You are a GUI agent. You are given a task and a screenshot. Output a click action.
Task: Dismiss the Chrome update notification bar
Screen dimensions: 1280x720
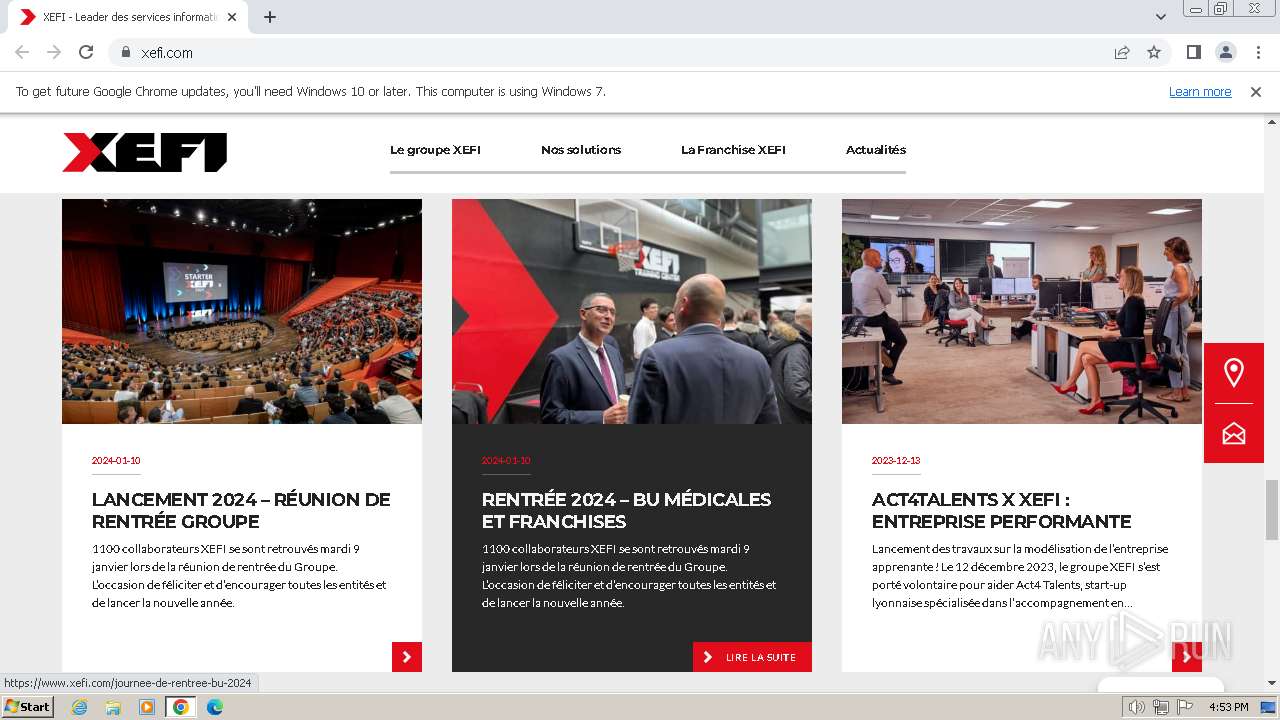(1256, 91)
